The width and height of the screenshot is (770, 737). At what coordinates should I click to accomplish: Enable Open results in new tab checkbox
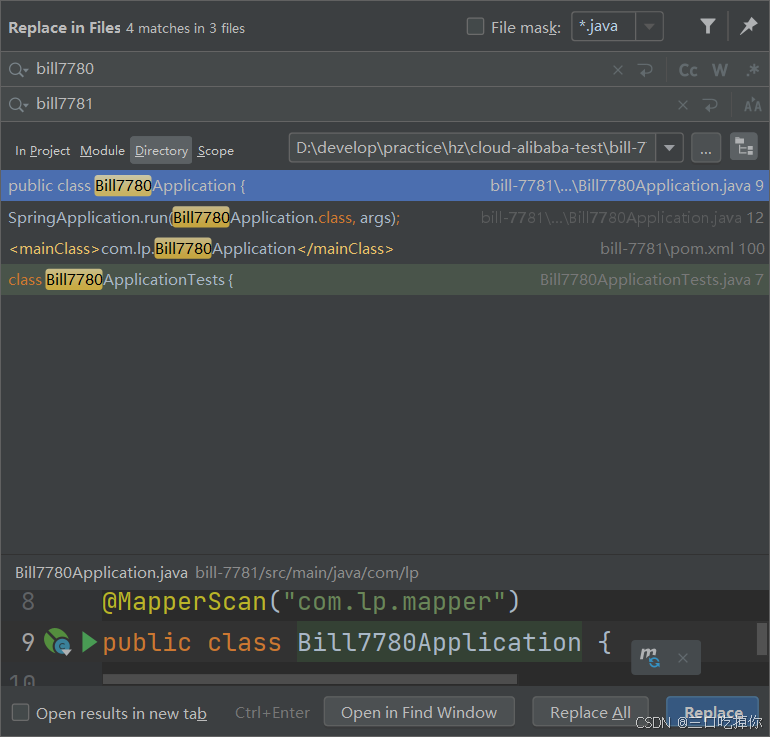point(21,712)
